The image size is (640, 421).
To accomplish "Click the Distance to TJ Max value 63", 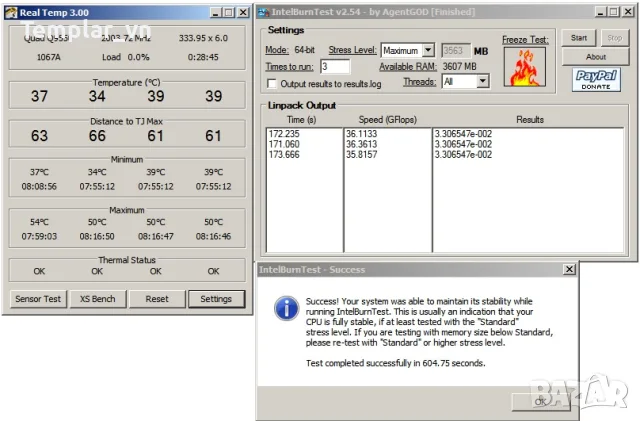I will click(x=39, y=136).
